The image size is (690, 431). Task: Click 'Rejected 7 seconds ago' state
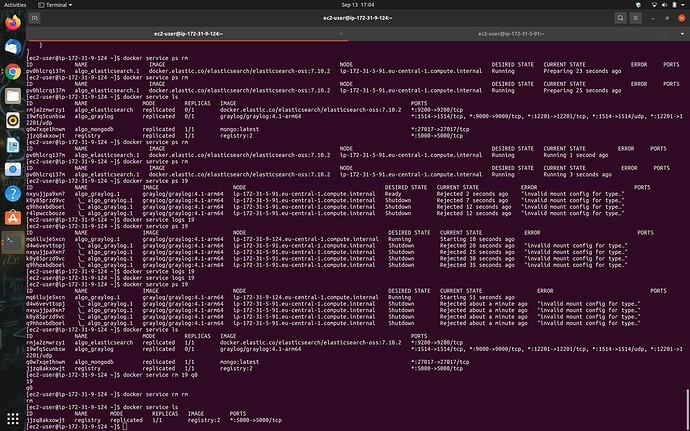(x=472, y=200)
